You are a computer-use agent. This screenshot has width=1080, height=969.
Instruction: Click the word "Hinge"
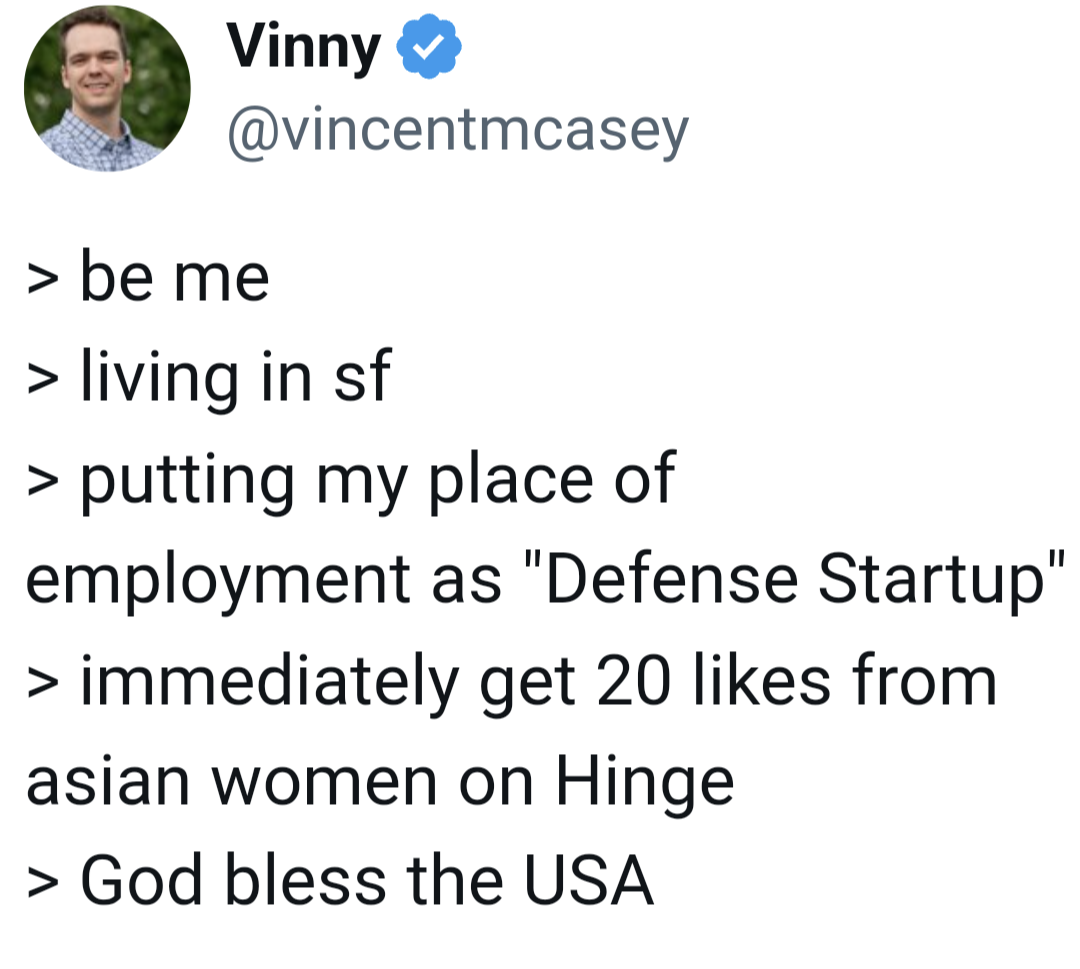(x=645, y=783)
